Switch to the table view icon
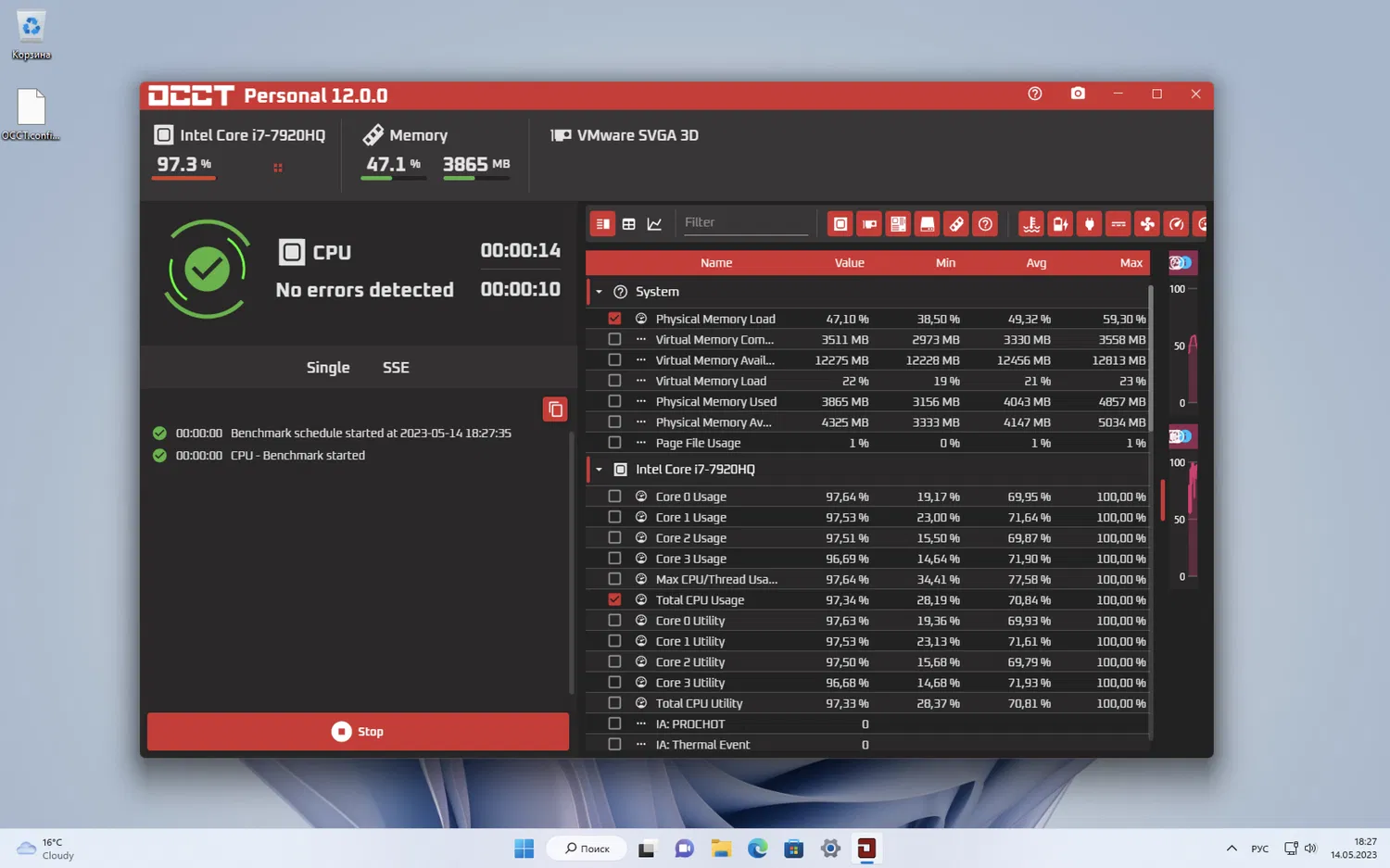This screenshot has width=1390, height=868. [x=628, y=223]
